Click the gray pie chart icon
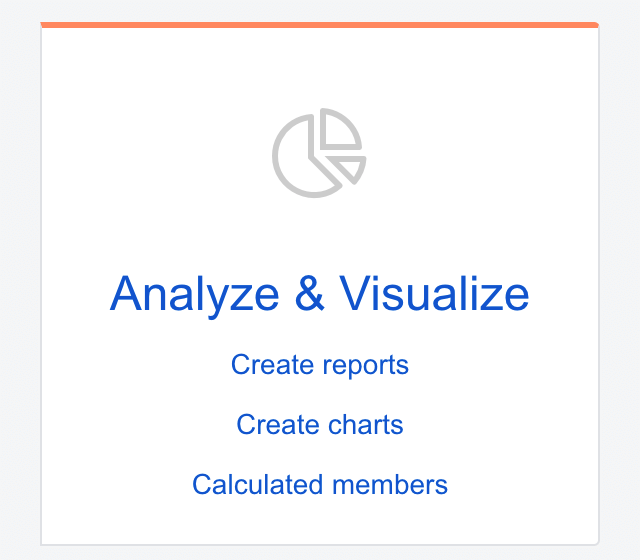 [x=319, y=153]
